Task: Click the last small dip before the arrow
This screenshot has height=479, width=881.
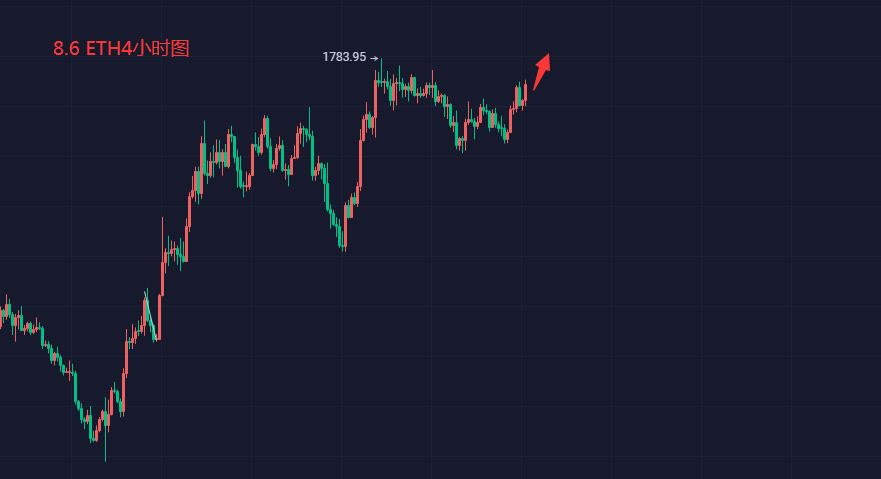Action: click(x=507, y=136)
